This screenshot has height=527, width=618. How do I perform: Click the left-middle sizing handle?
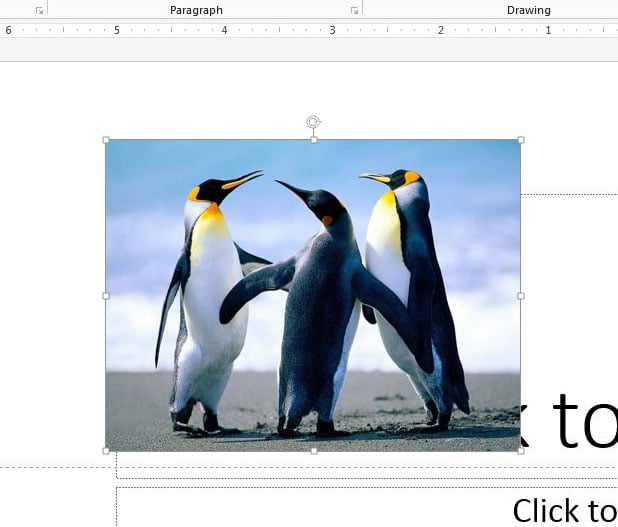tap(106, 296)
